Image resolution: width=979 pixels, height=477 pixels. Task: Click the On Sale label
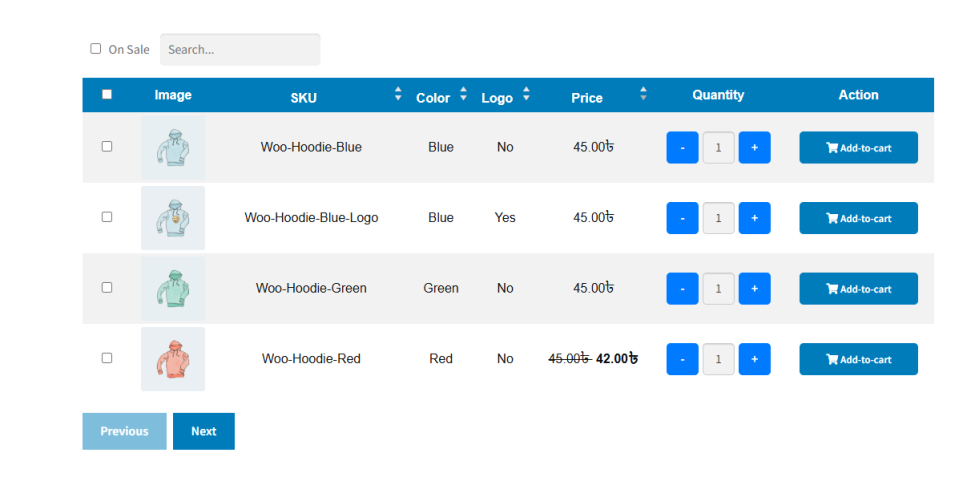tap(129, 49)
